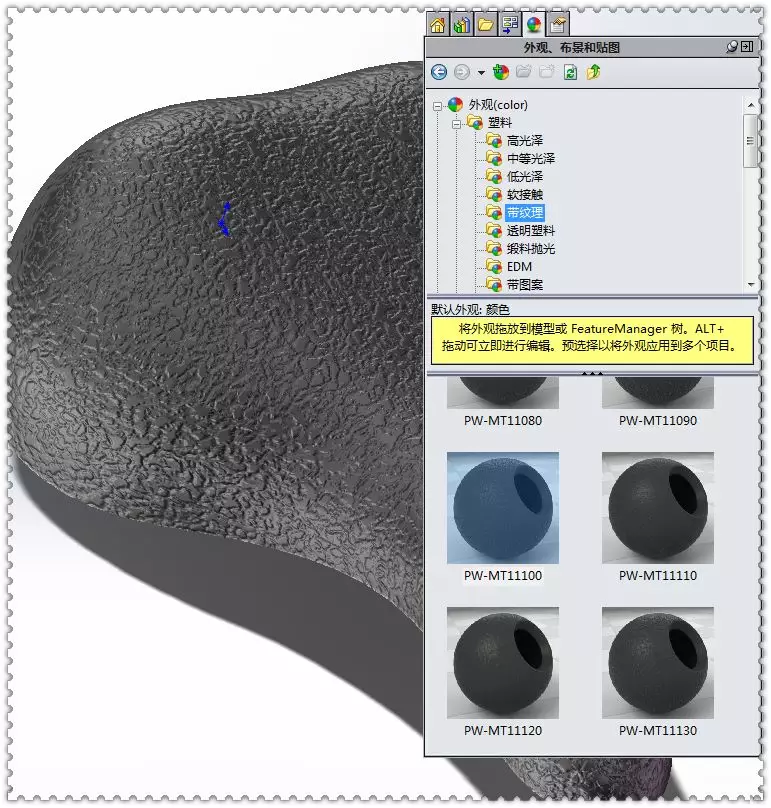This screenshot has width=771, height=808.
Task: Click the 带图案 folder icon
Action: pos(494,284)
